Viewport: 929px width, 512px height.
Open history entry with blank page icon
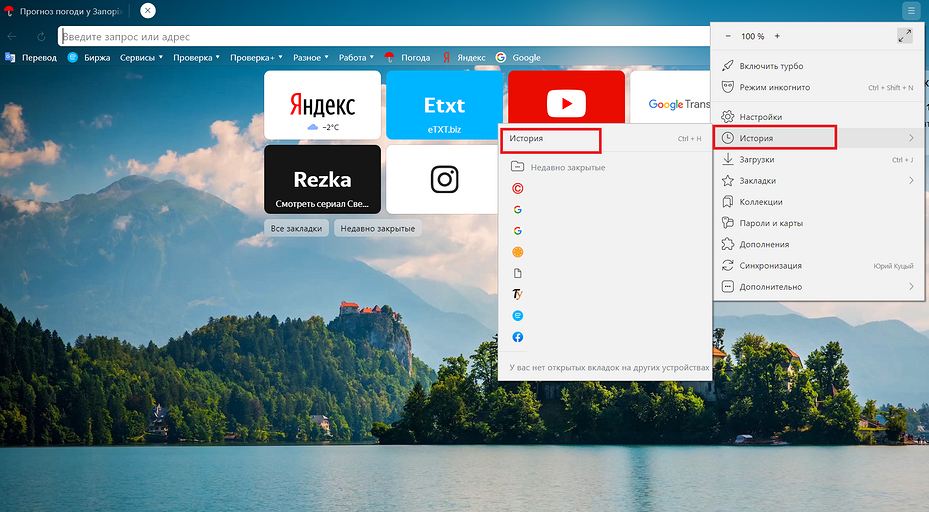[518, 273]
